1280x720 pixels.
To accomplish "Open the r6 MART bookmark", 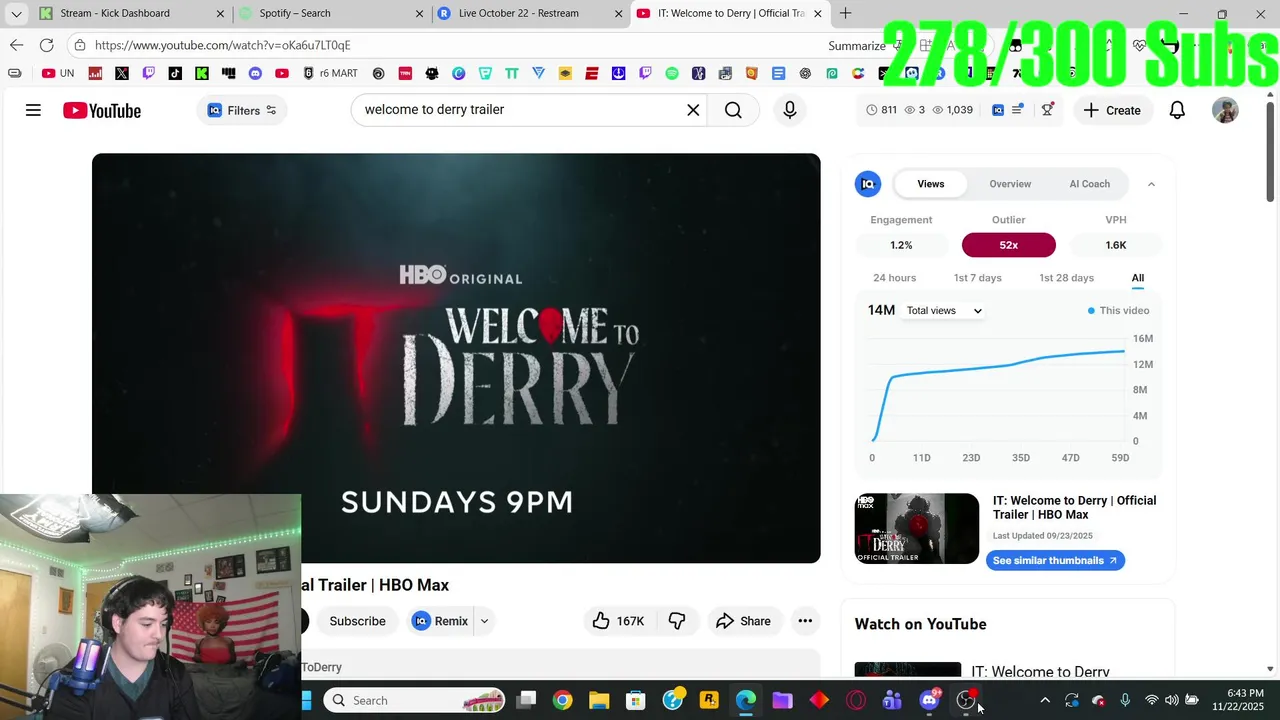I will (x=330, y=73).
